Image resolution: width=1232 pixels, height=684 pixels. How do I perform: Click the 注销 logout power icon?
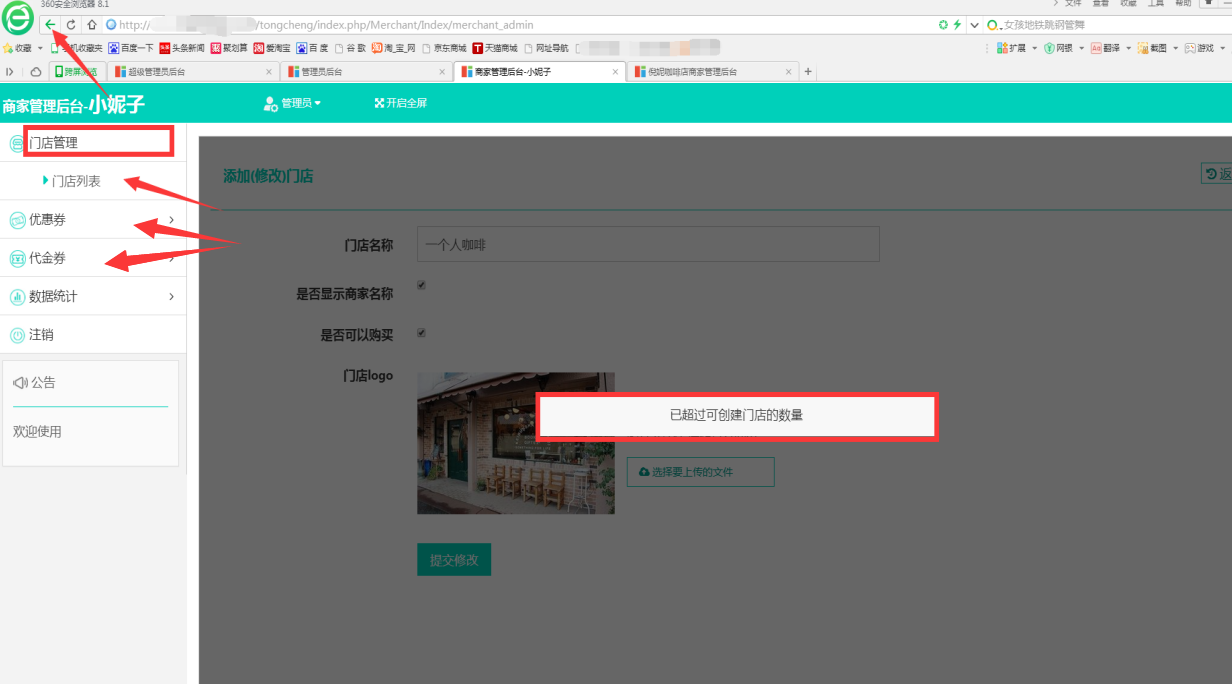coord(17,335)
